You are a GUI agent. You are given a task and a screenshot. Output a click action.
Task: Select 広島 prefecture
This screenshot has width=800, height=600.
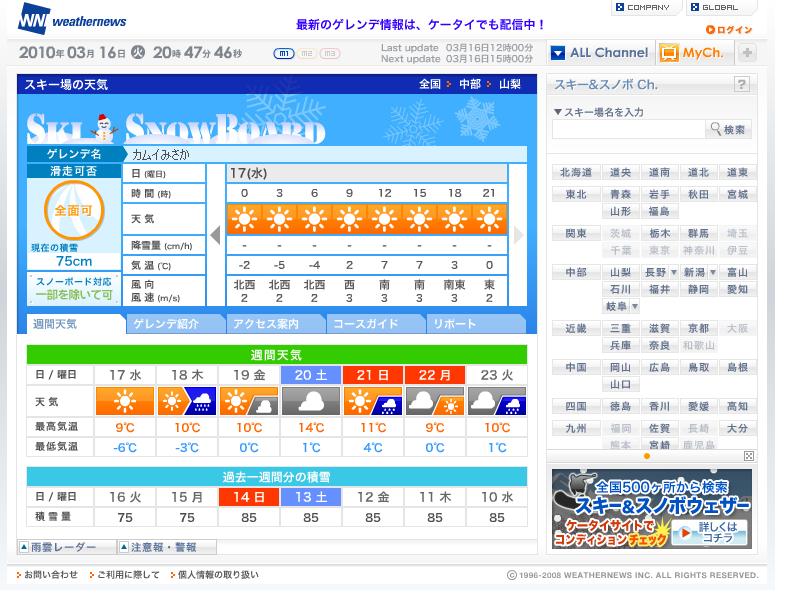659,367
